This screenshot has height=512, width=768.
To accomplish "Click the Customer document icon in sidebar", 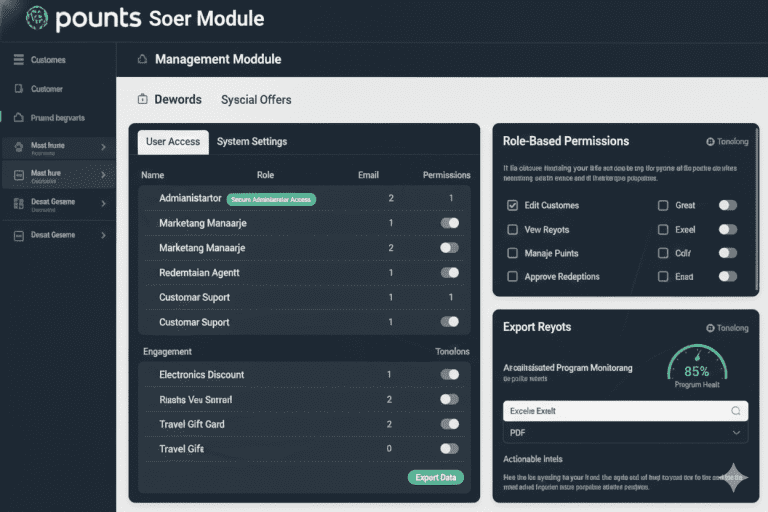I will [x=18, y=89].
